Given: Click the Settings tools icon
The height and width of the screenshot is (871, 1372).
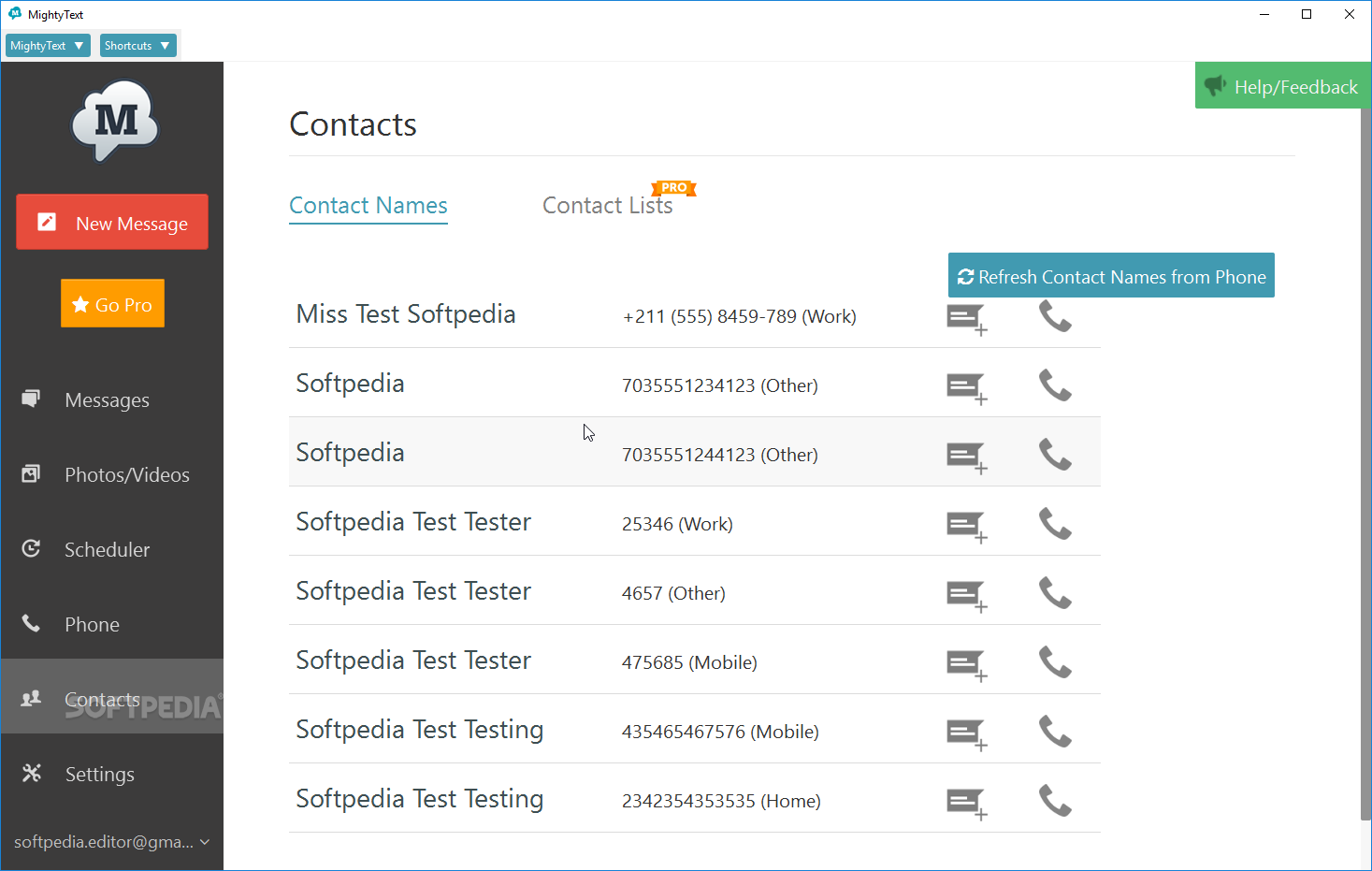Looking at the screenshot, I should point(31,773).
